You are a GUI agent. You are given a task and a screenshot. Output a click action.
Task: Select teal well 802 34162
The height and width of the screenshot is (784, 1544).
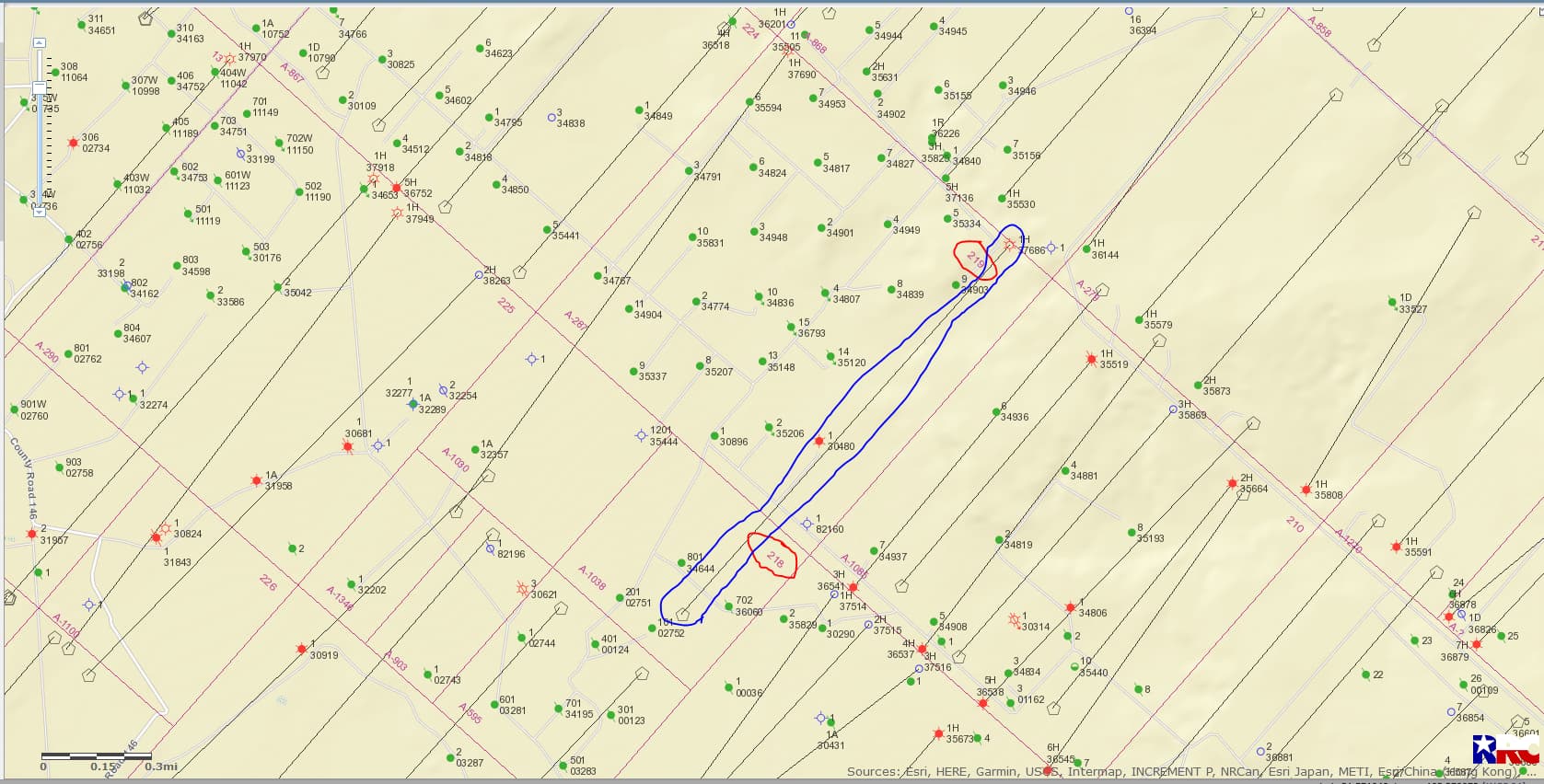tap(125, 287)
